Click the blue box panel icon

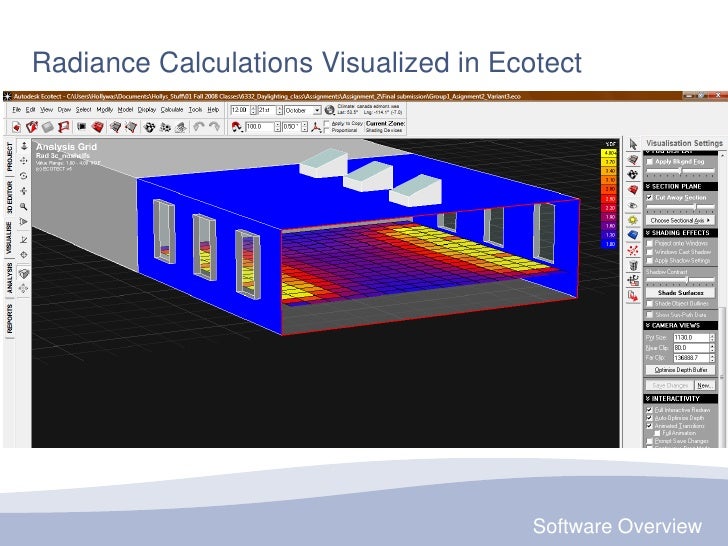pyautogui.click(x=633, y=235)
